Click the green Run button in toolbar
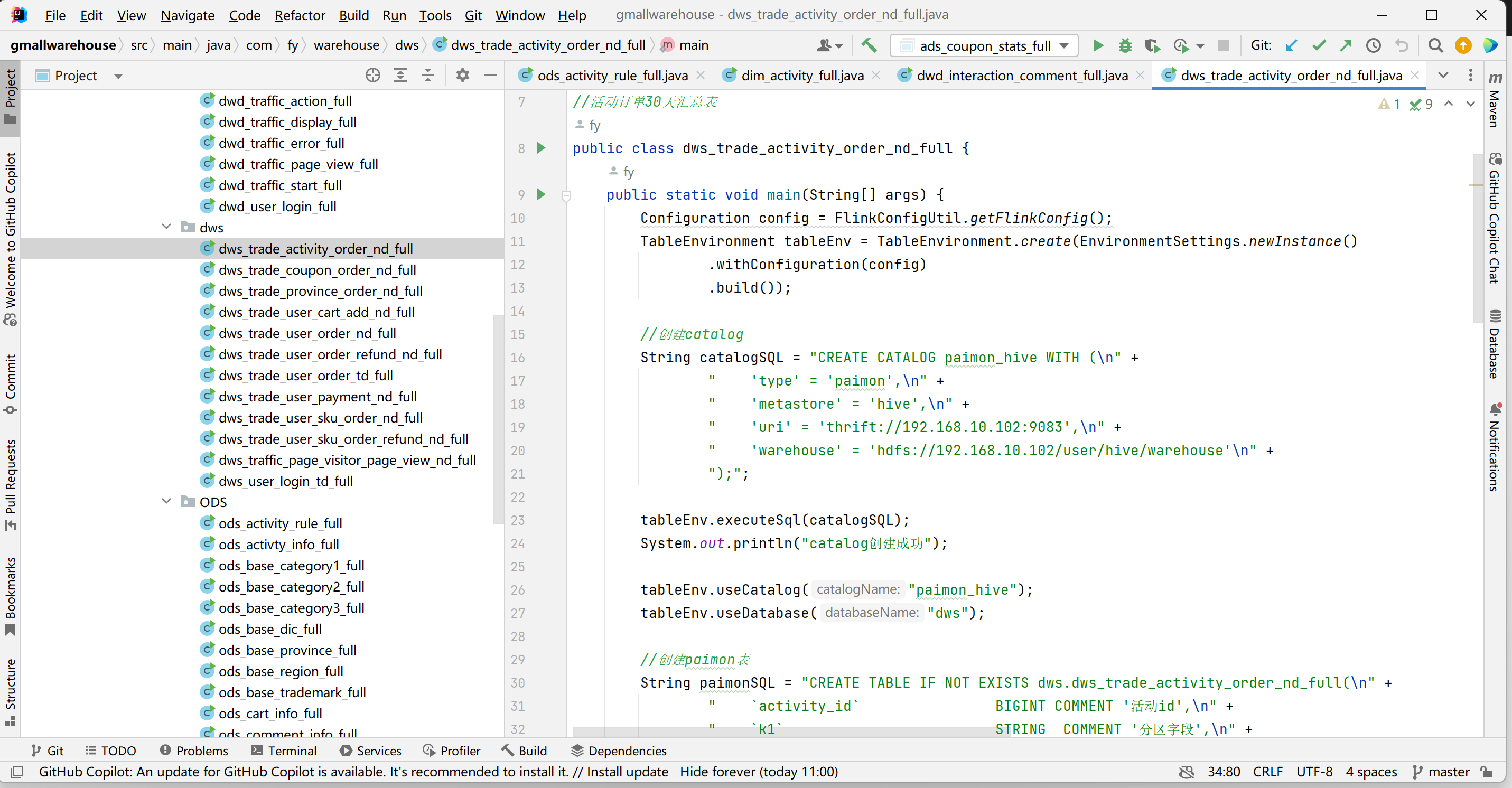Image resolution: width=1512 pixels, height=788 pixels. [x=1098, y=45]
